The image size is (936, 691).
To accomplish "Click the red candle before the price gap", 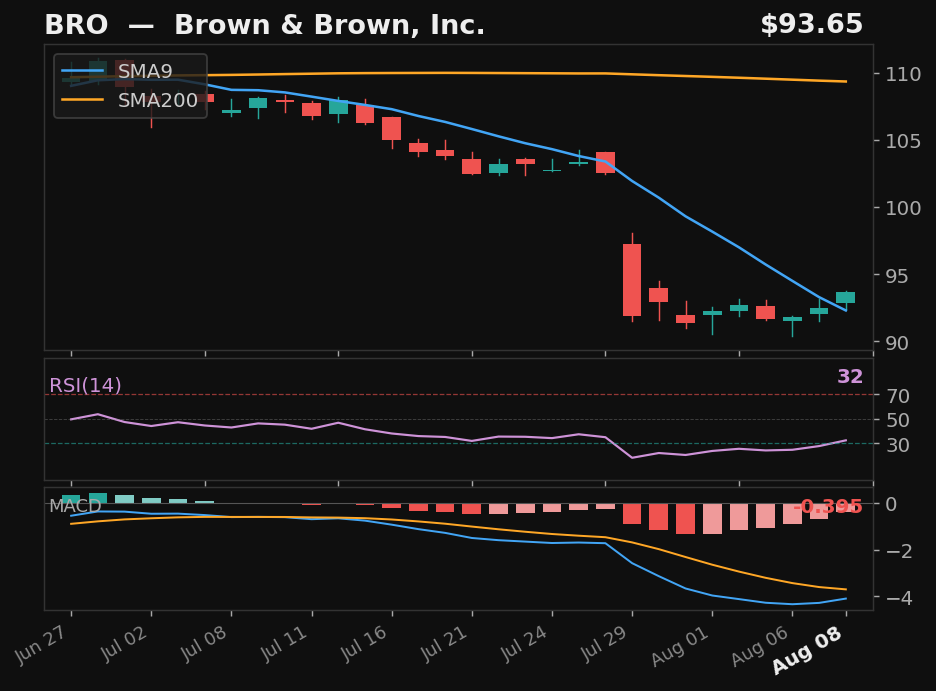I will pos(605,162).
